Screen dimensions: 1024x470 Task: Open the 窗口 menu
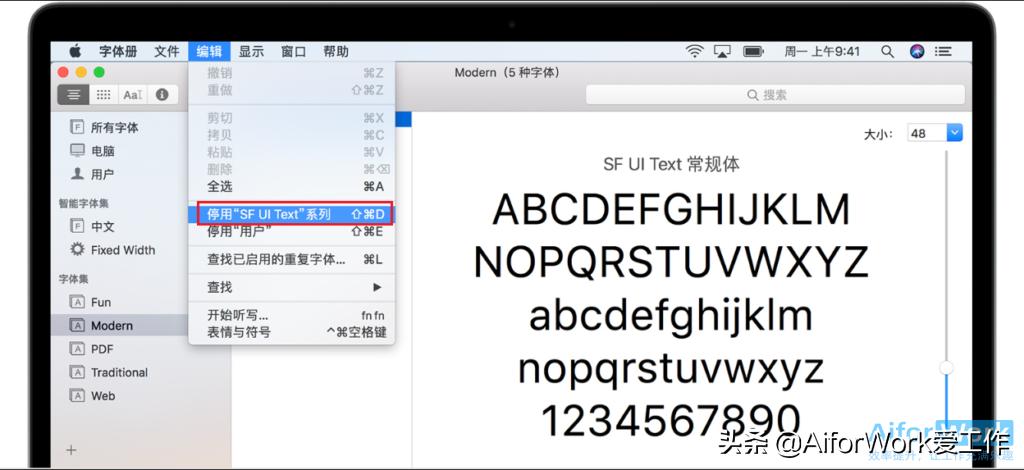(294, 51)
